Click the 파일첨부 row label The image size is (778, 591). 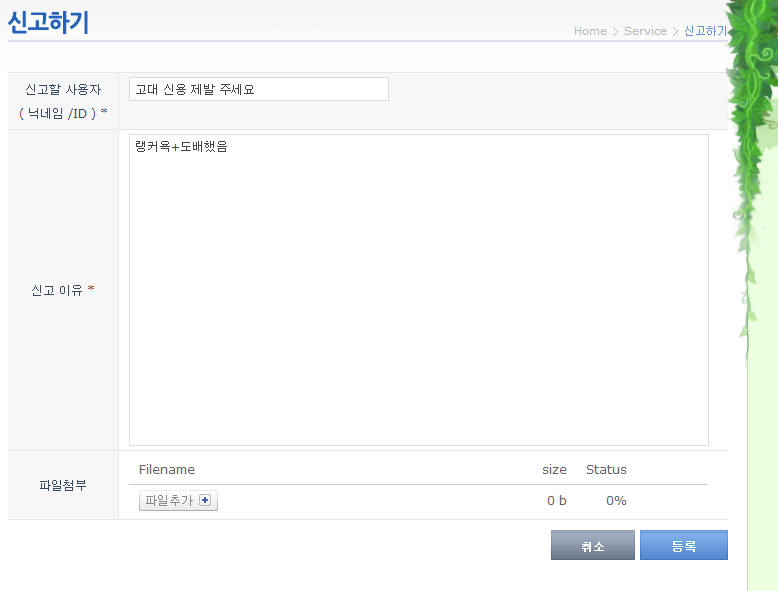(63, 485)
